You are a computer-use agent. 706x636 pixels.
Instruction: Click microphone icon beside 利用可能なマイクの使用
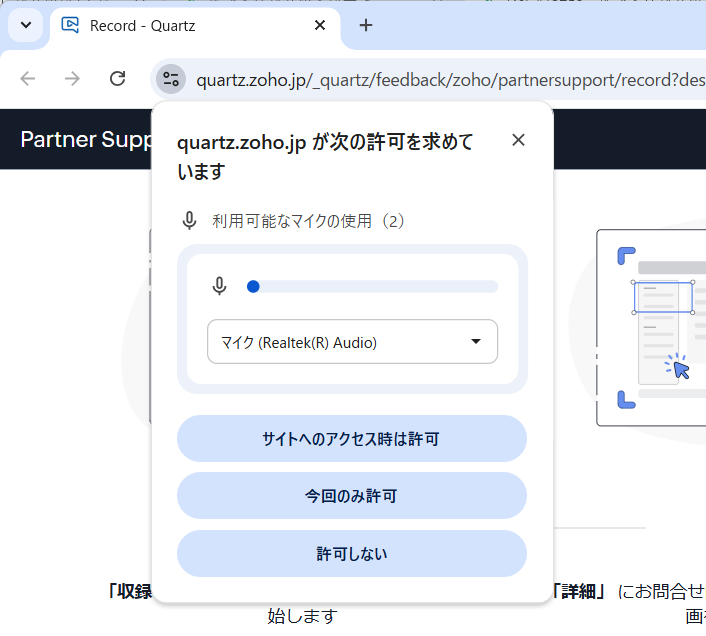189,221
